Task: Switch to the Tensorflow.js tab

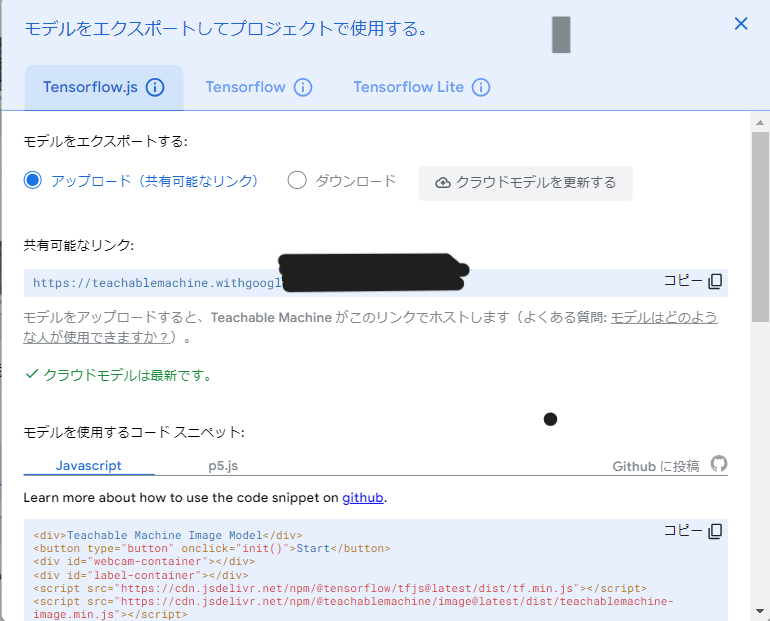Action: pos(104,87)
